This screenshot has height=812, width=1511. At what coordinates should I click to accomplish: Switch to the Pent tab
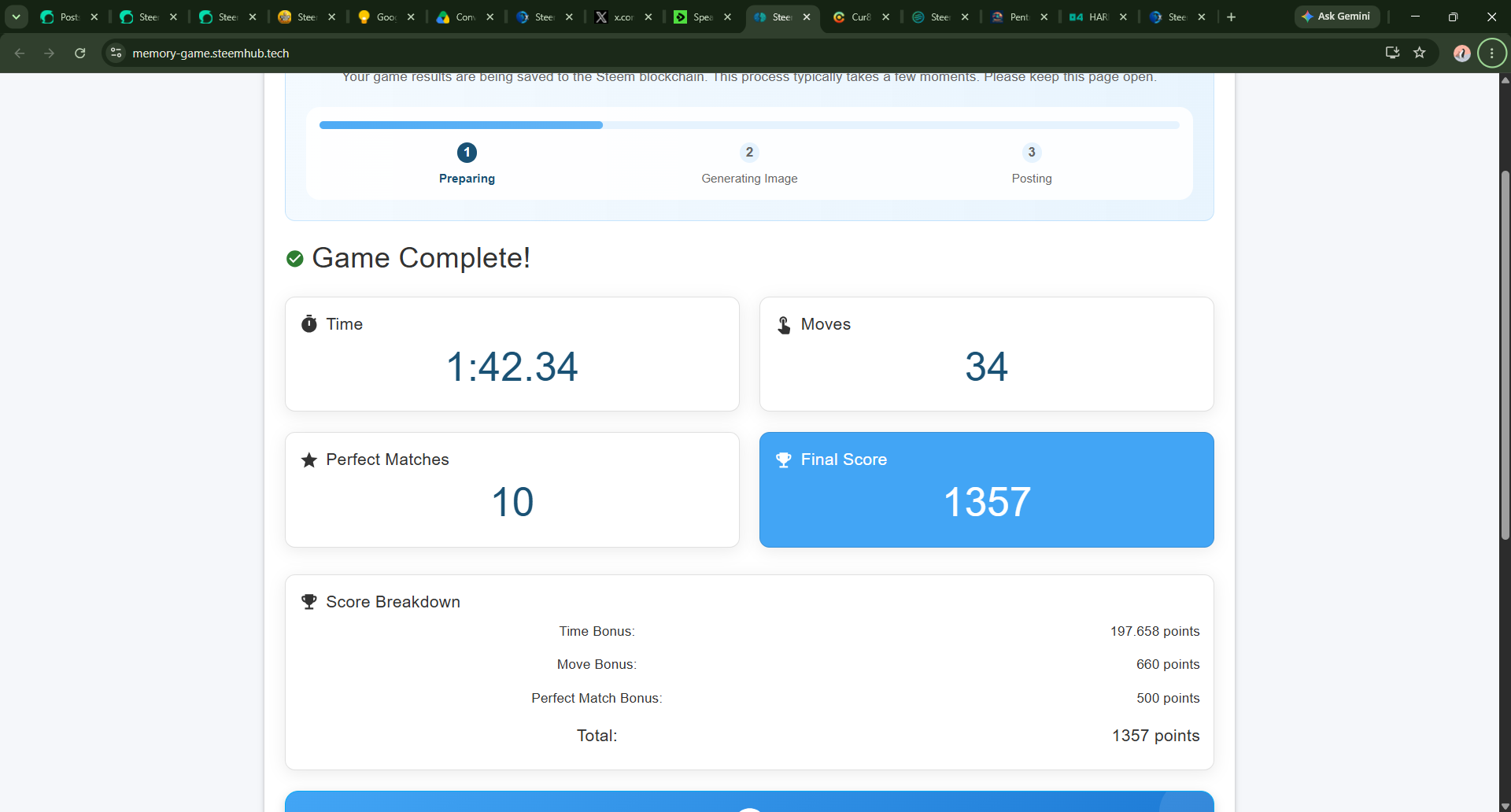tap(1018, 17)
